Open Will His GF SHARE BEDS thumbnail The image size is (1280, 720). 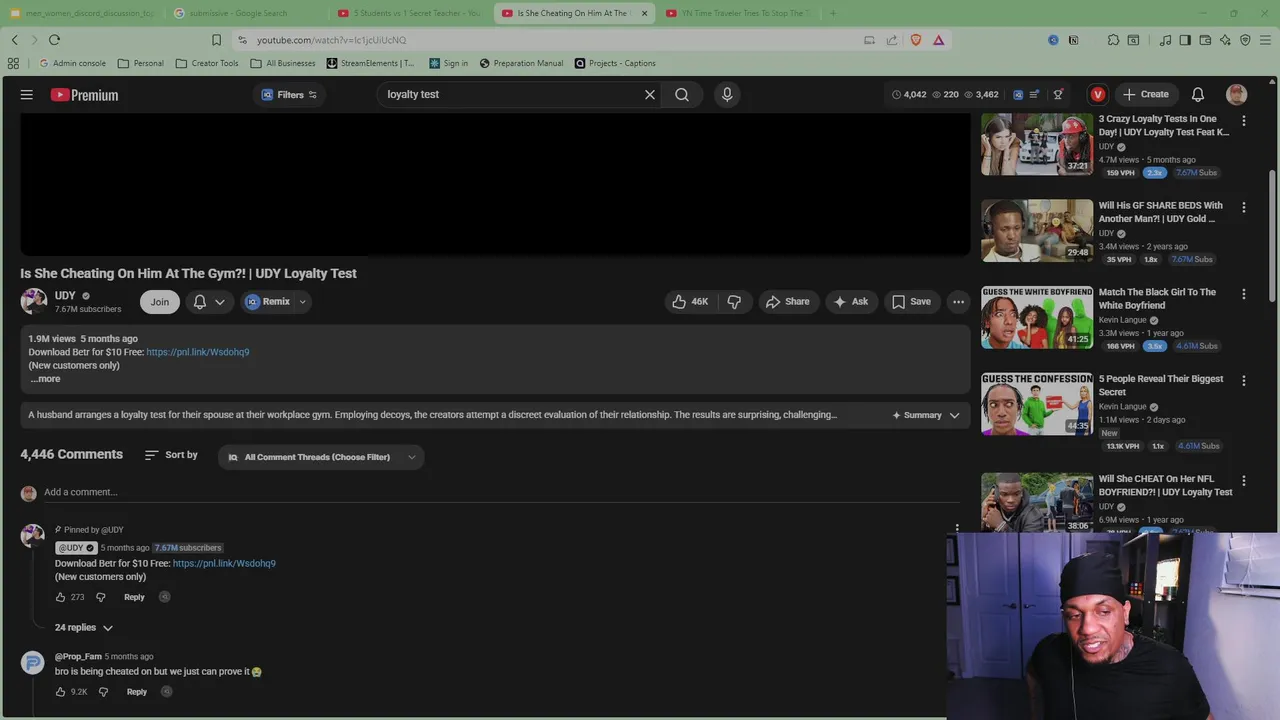(1037, 231)
